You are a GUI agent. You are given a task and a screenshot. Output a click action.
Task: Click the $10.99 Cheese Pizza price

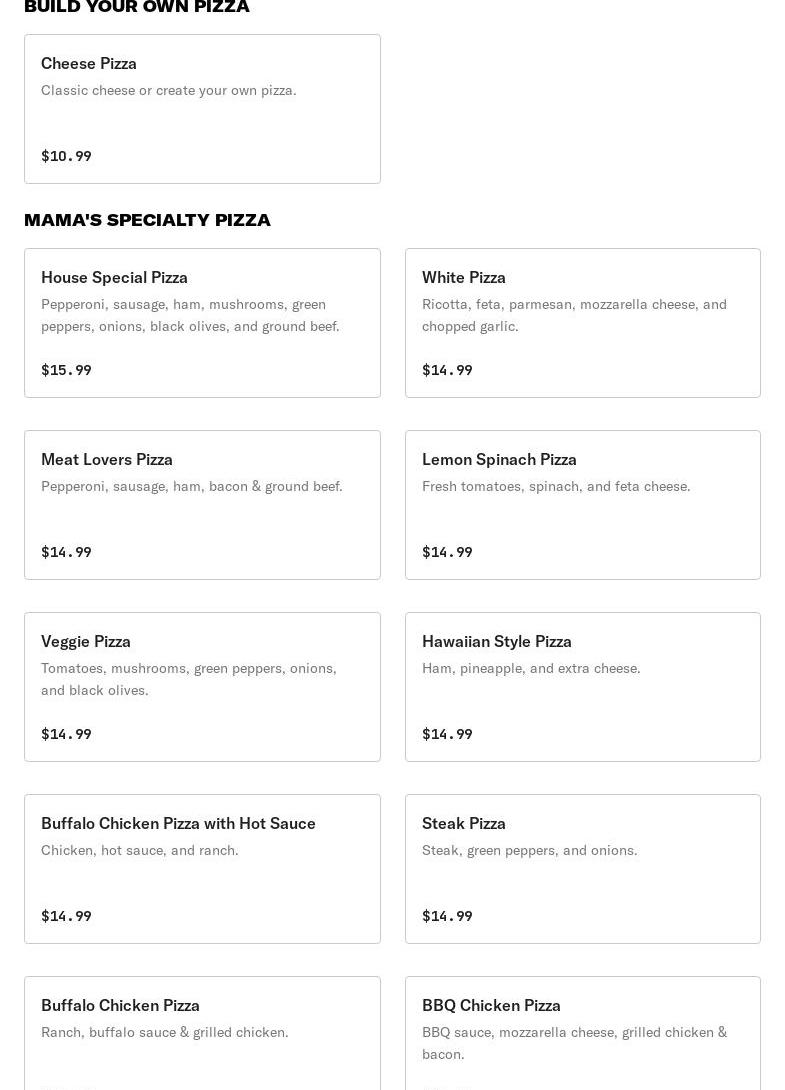[66, 156]
